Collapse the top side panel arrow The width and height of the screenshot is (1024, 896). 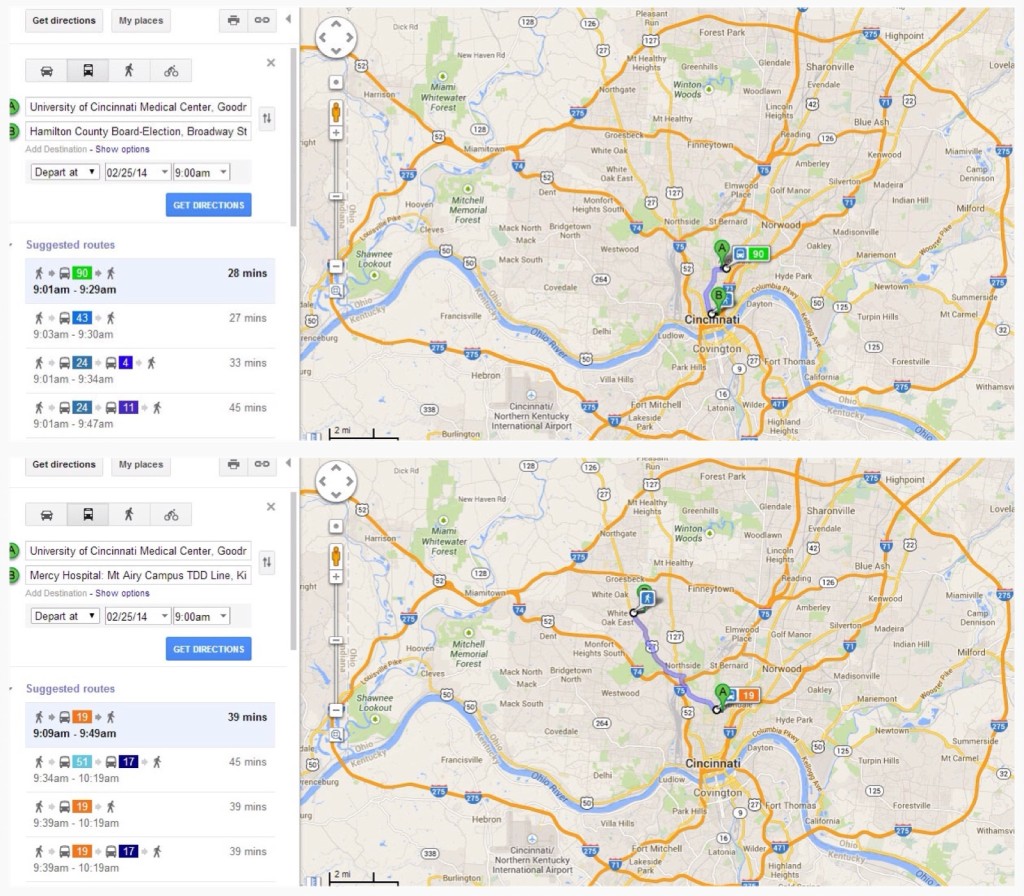tap(288, 19)
